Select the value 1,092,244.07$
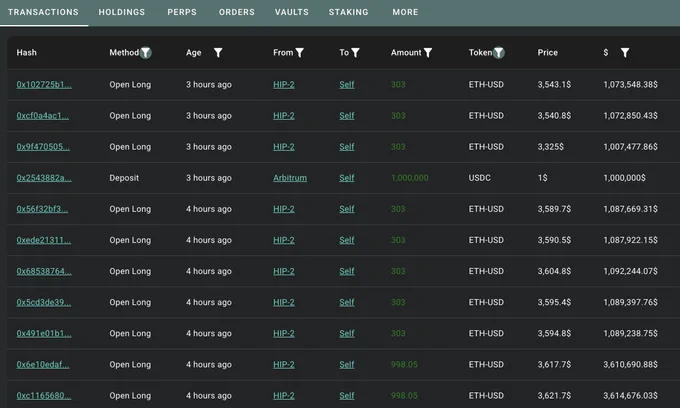680x408 pixels. pyautogui.click(x=631, y=271)
